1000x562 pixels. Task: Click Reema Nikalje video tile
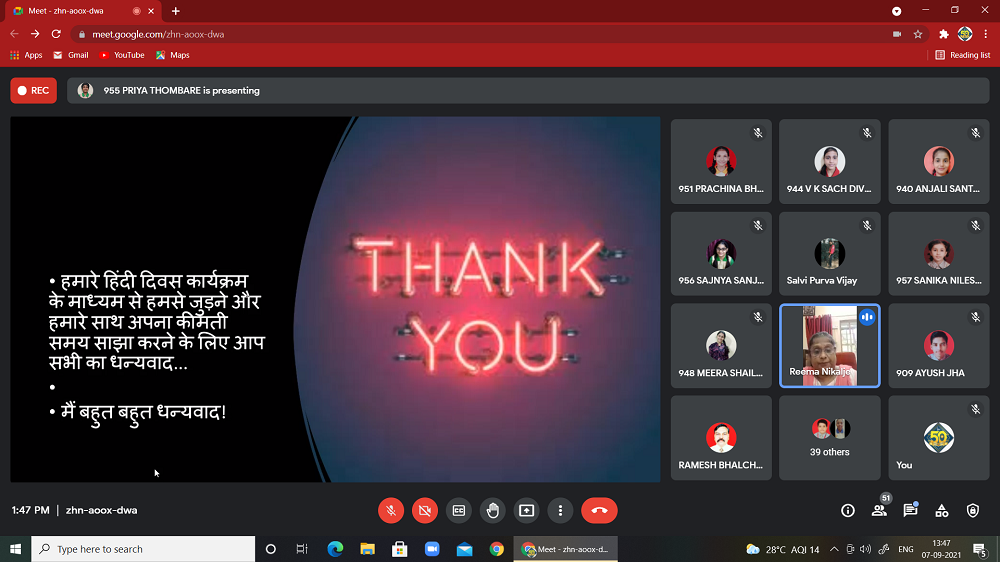point(829,345)
